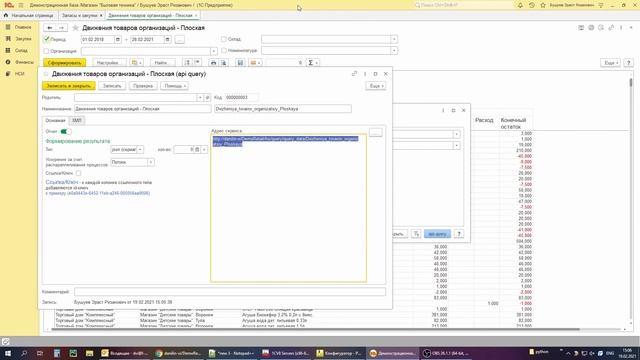Click the open-item icon next to Родитель field
This screenshot has width=640, height=360.
point(207,98)
